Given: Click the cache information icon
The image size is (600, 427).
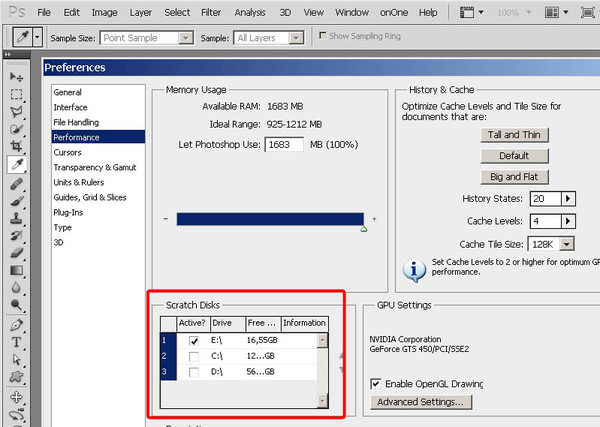Looking at the screenshot, I should coord(414,271).
